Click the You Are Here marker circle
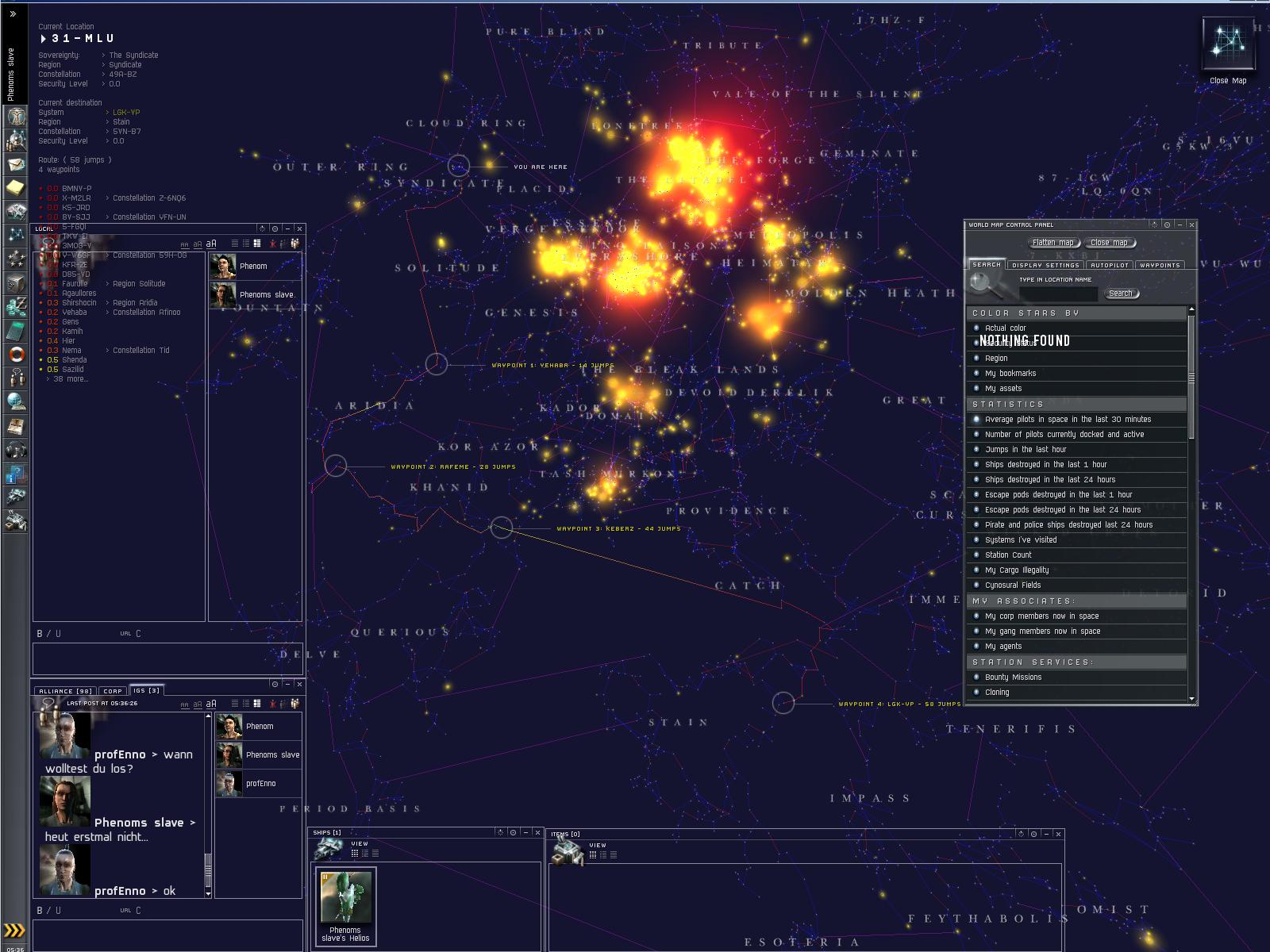The image size is (1270, 952). (459, 166)
